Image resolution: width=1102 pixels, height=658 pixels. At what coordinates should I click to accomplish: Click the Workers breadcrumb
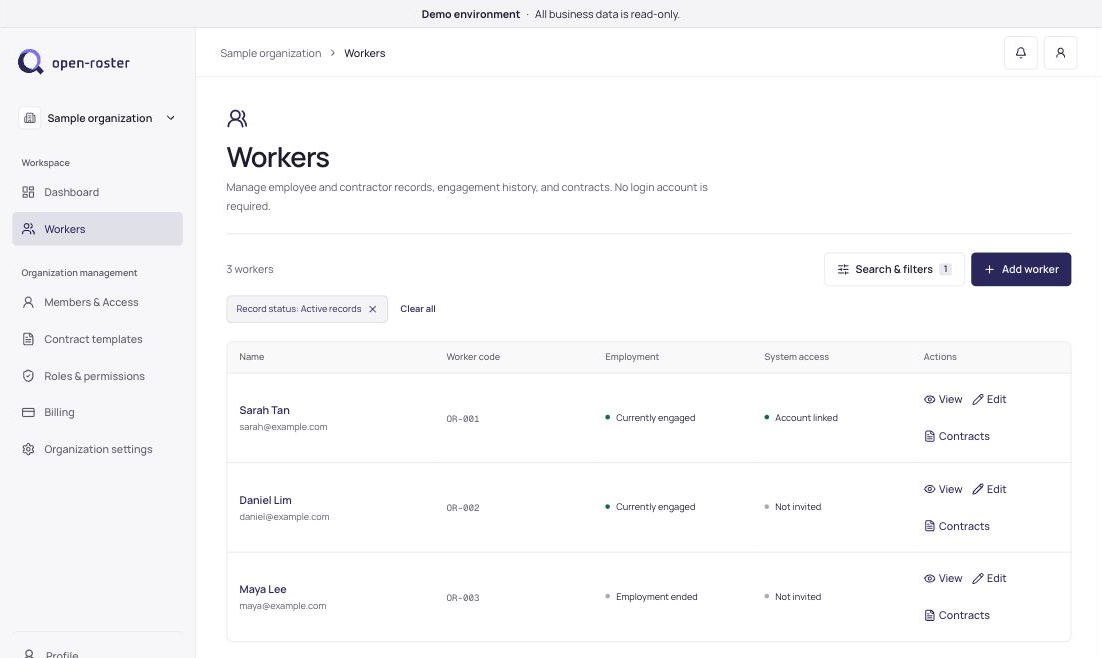coord(365,53)
